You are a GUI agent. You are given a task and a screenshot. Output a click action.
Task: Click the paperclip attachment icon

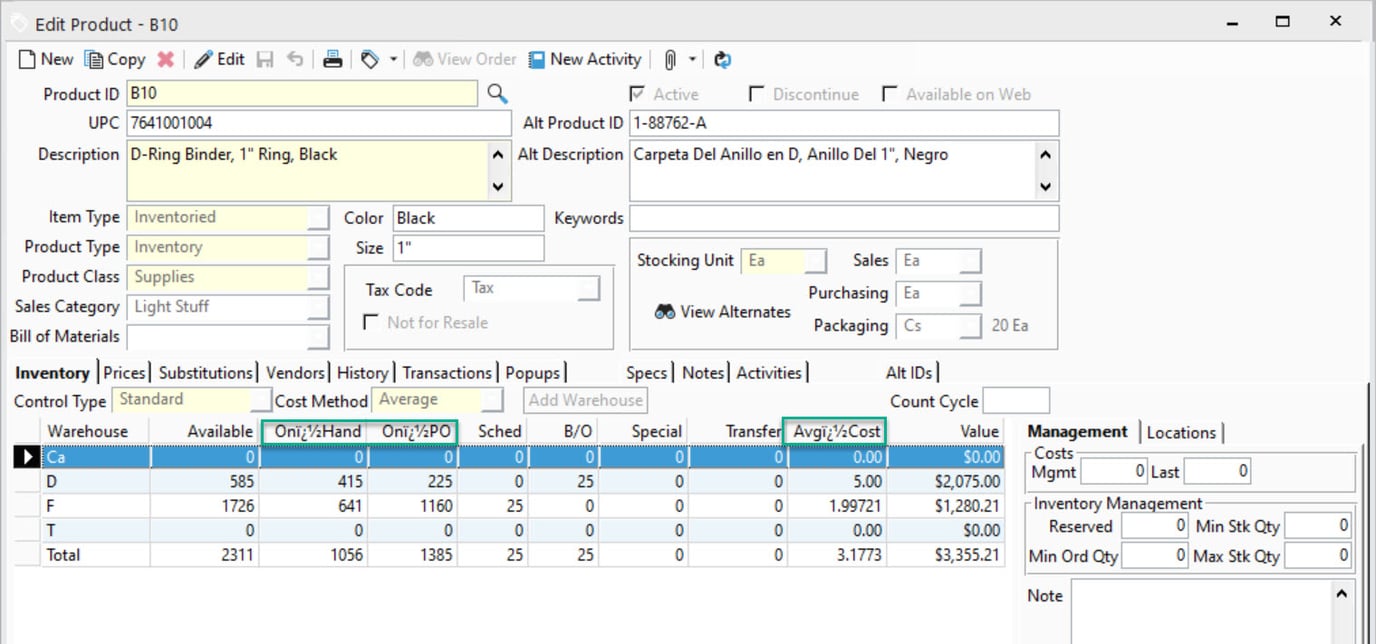(x=670, y=59)
